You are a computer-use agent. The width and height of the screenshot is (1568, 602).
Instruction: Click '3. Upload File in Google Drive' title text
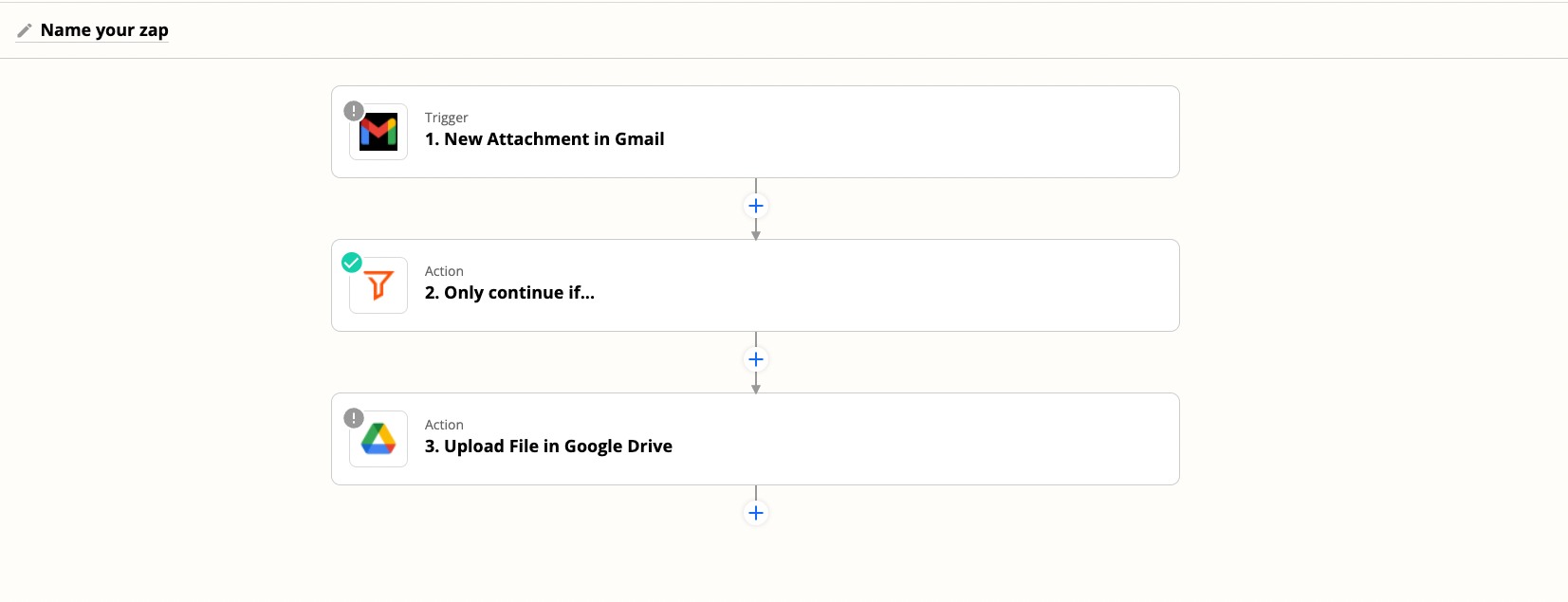point(548,447)
